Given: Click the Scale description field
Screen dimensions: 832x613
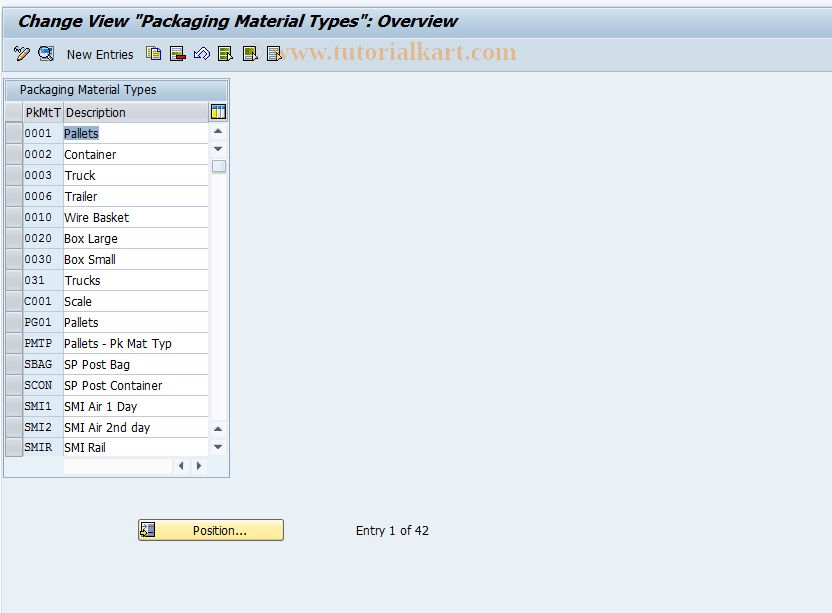Looking at the screenshot, I should [136, 301].
